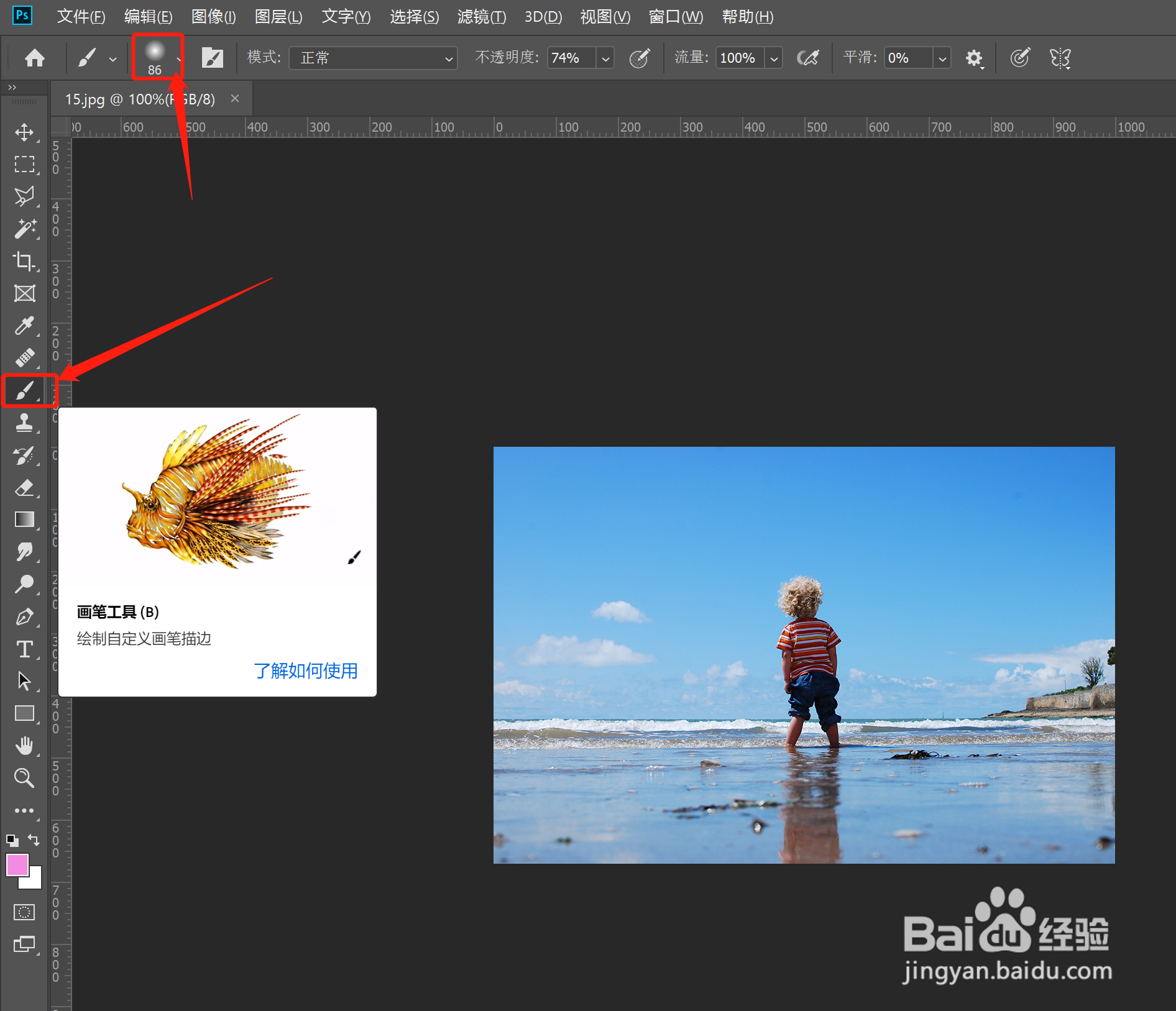
Task: Expand the collapsed toolbox double-arrow
Action: pos(12,88)
